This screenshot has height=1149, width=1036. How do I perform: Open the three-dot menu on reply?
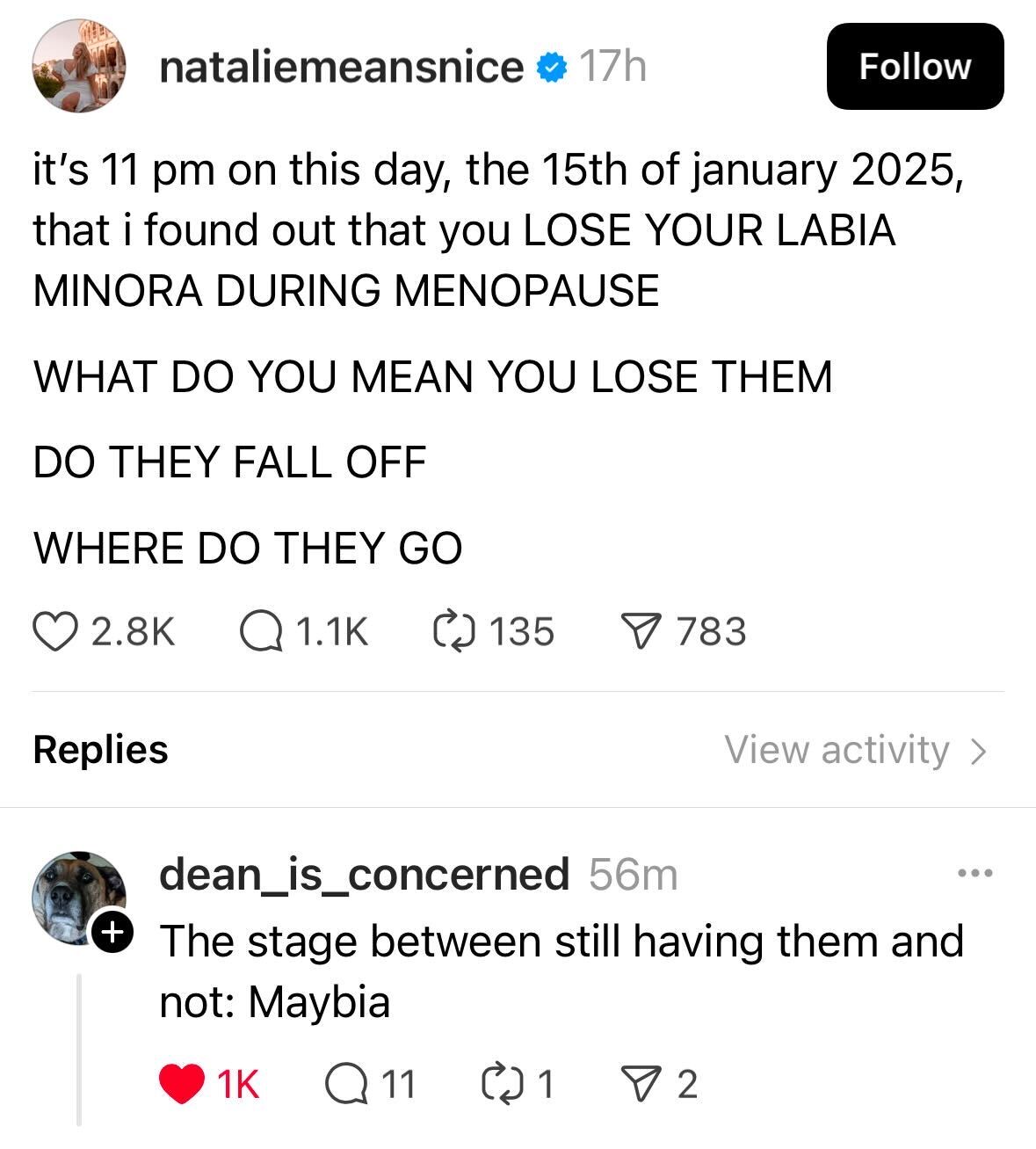[x=975, y=874]
